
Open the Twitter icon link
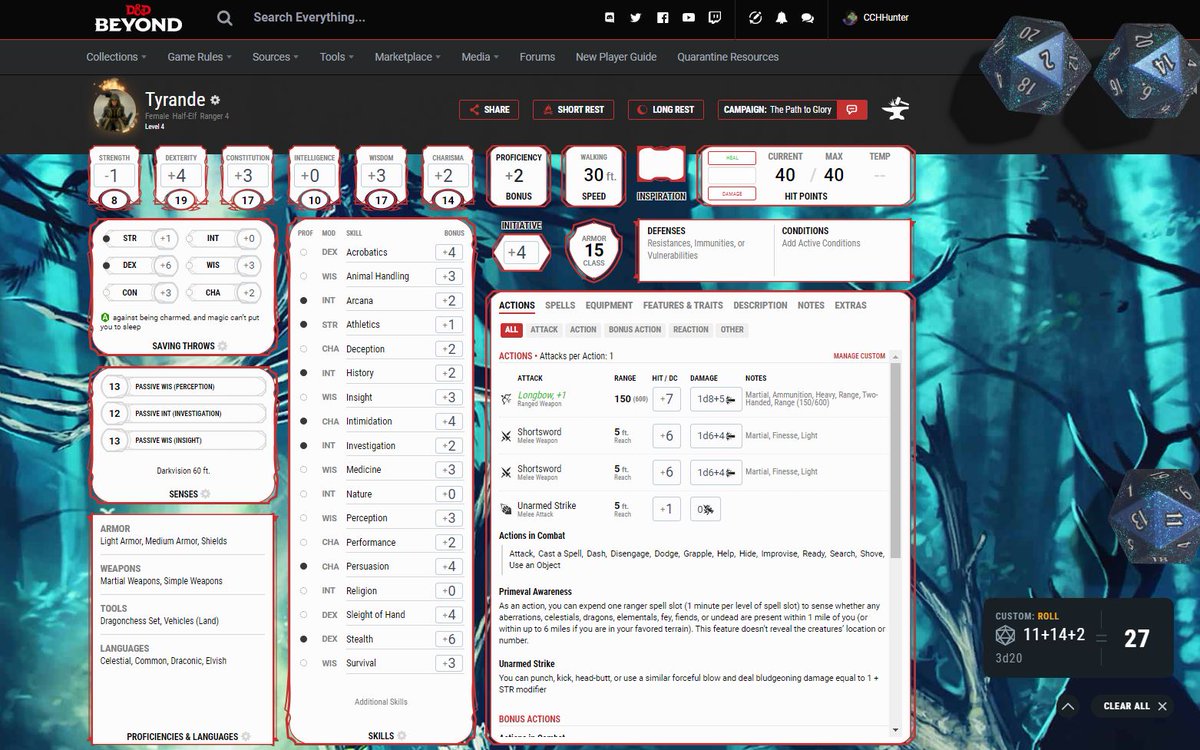tap(636, 18)
